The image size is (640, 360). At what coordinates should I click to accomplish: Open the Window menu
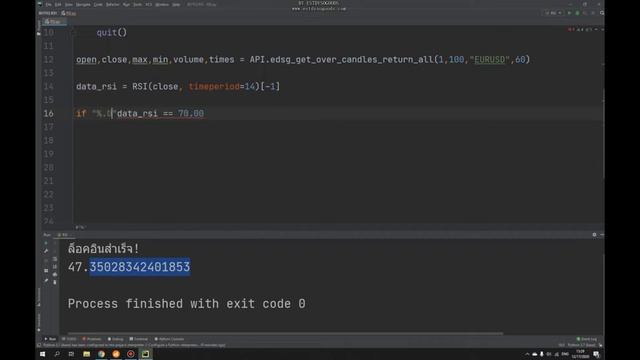pyautogui.click(x=162, y=4)
